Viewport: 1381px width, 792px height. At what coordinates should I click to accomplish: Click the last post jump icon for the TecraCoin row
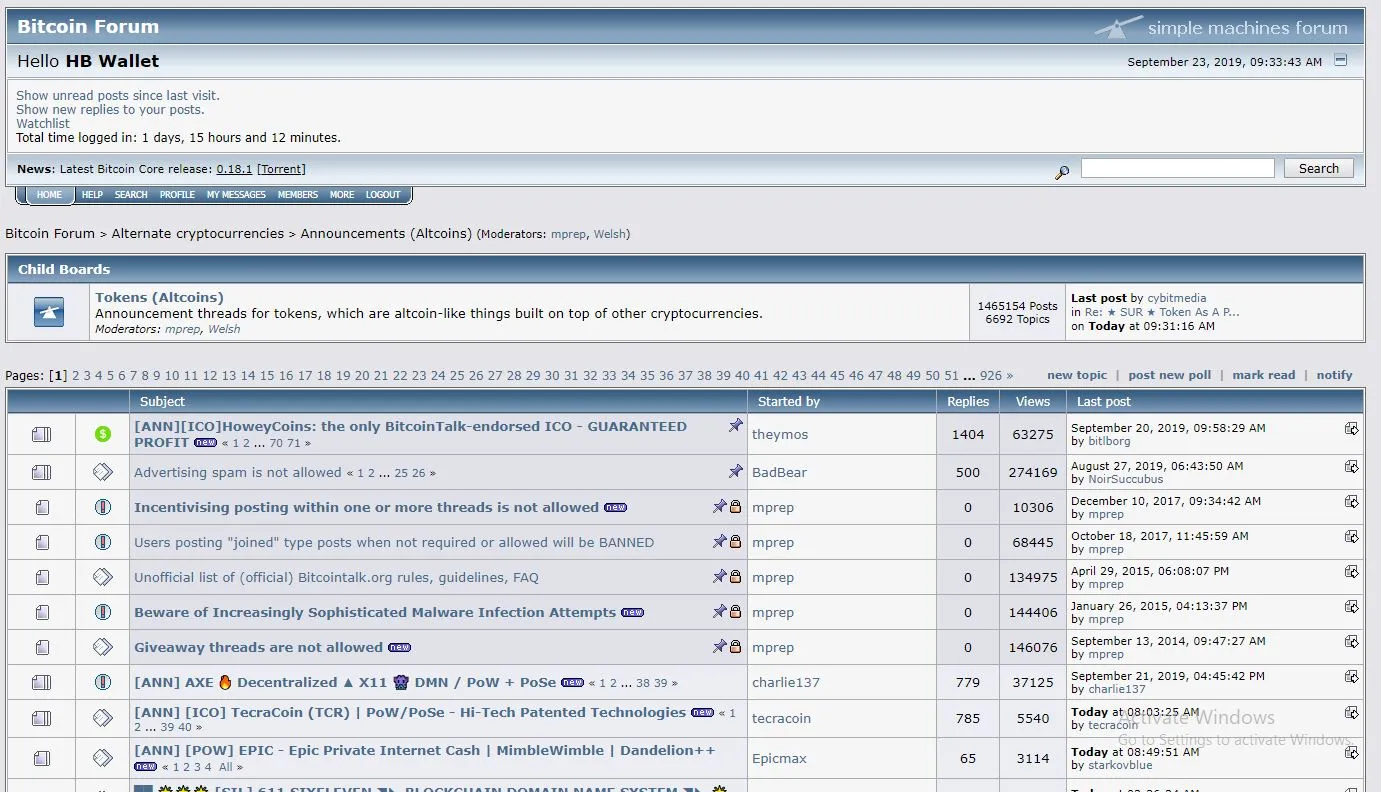pyautogui.click(x=1352, y=712)
